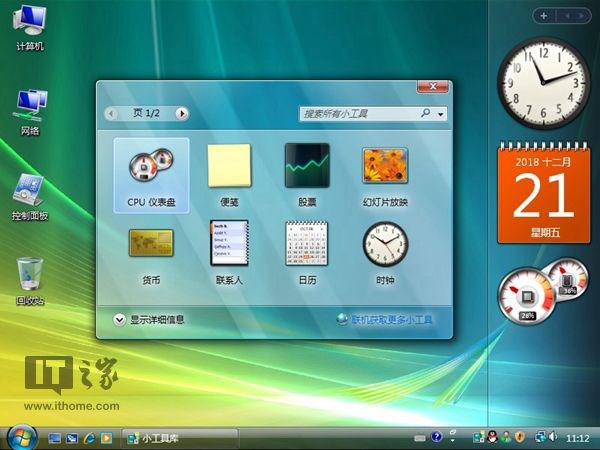Open the Windows Start orb
600x450 pixels.
22,437
